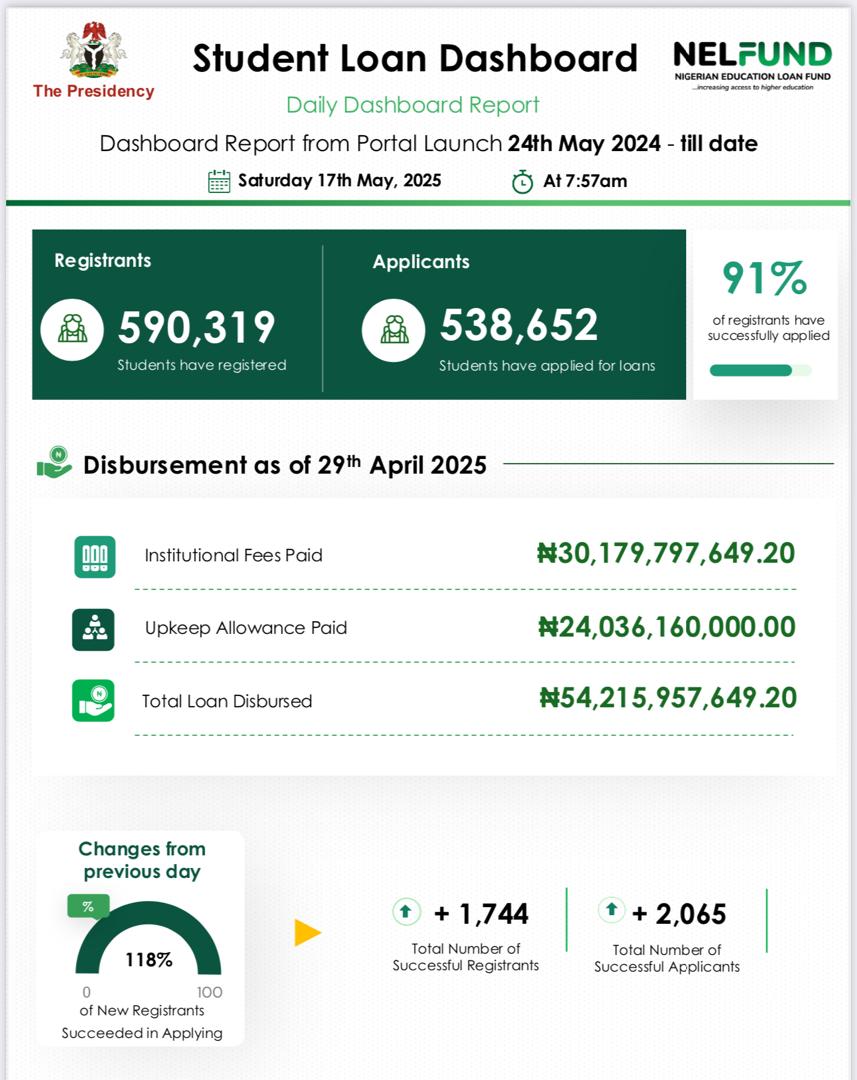Click the 118% semicircle gauge
The height and width of the screenshot is (1080, 857).
click(148, 940)
